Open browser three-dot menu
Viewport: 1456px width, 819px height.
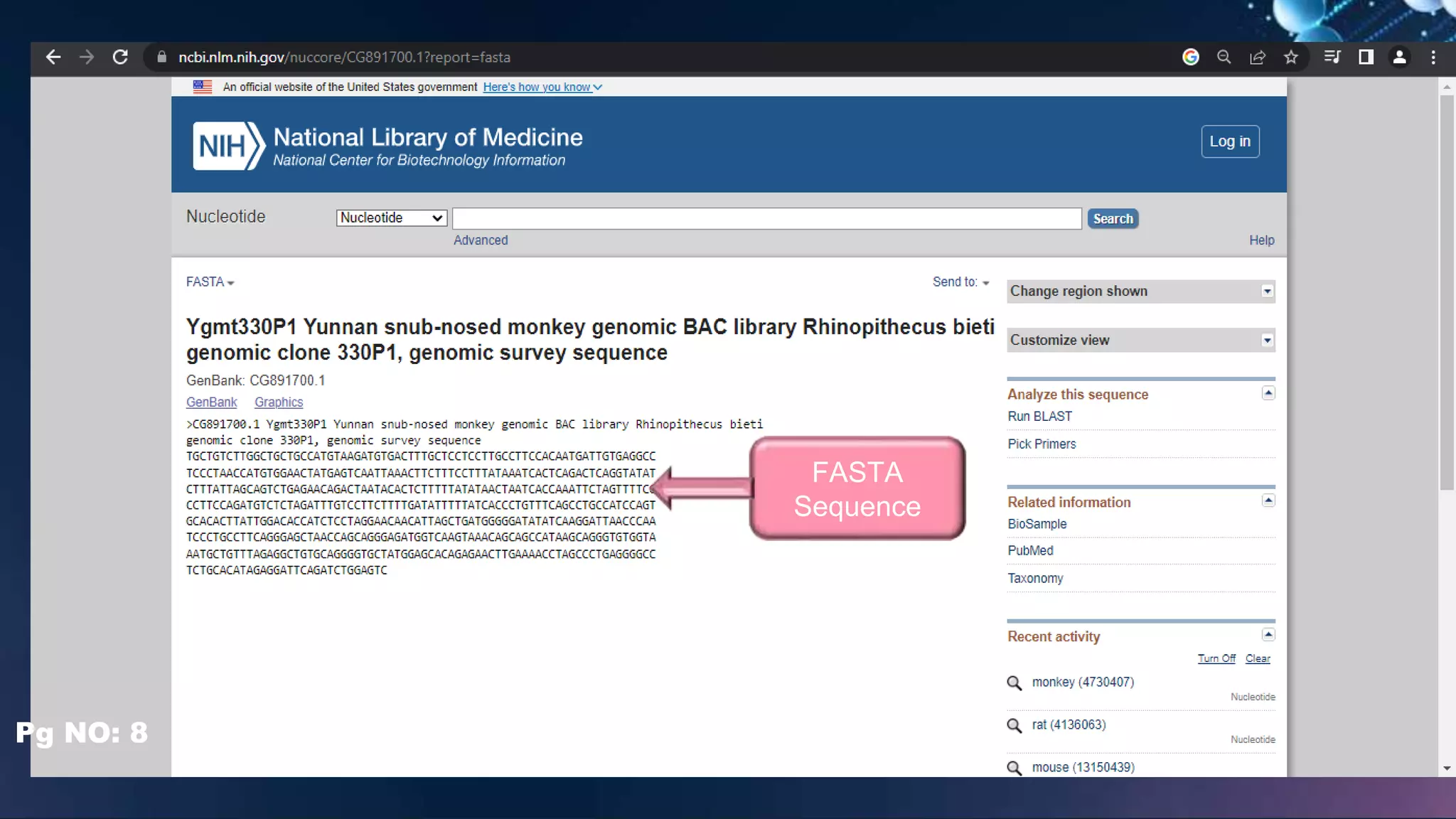pyautogui.click(x=1433, y=58)
